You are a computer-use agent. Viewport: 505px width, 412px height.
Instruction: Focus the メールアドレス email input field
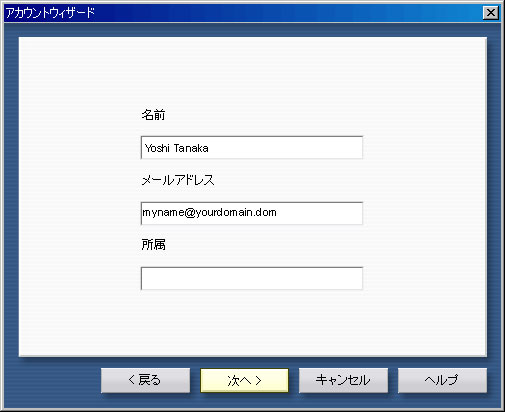[252, 213]
